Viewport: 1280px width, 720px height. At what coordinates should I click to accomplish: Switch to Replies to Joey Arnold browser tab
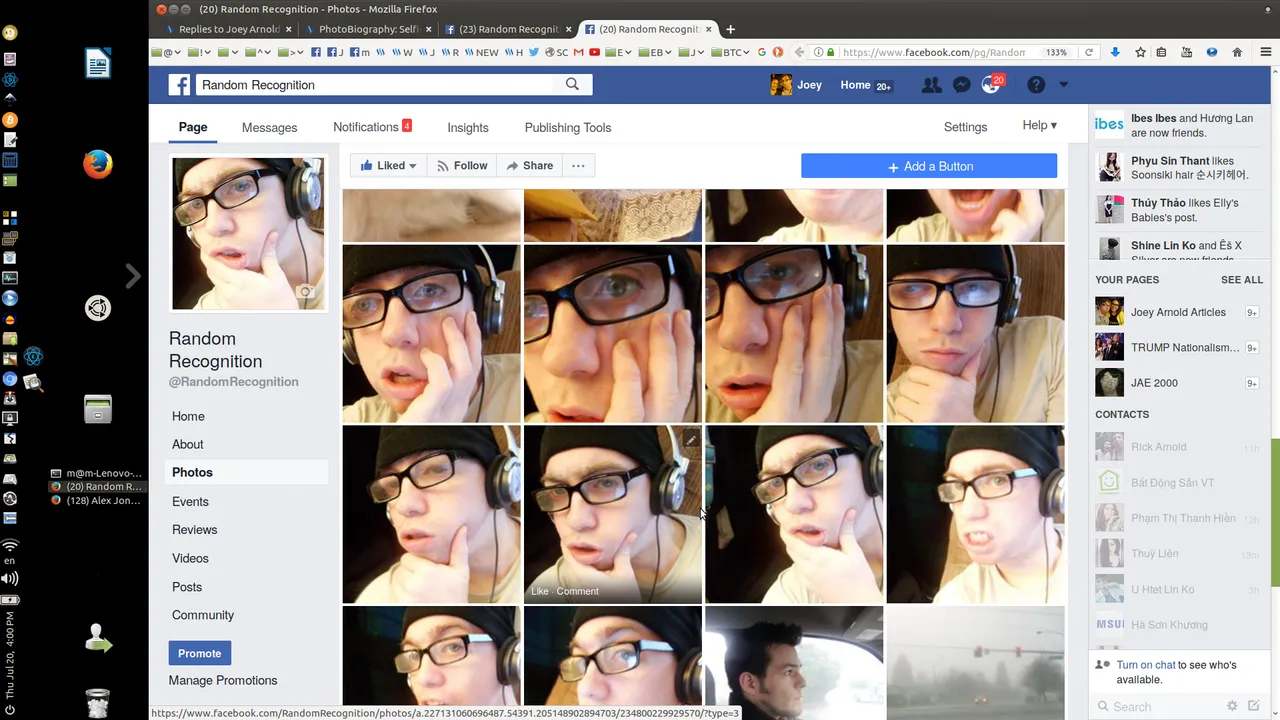[x=229, y=29]
